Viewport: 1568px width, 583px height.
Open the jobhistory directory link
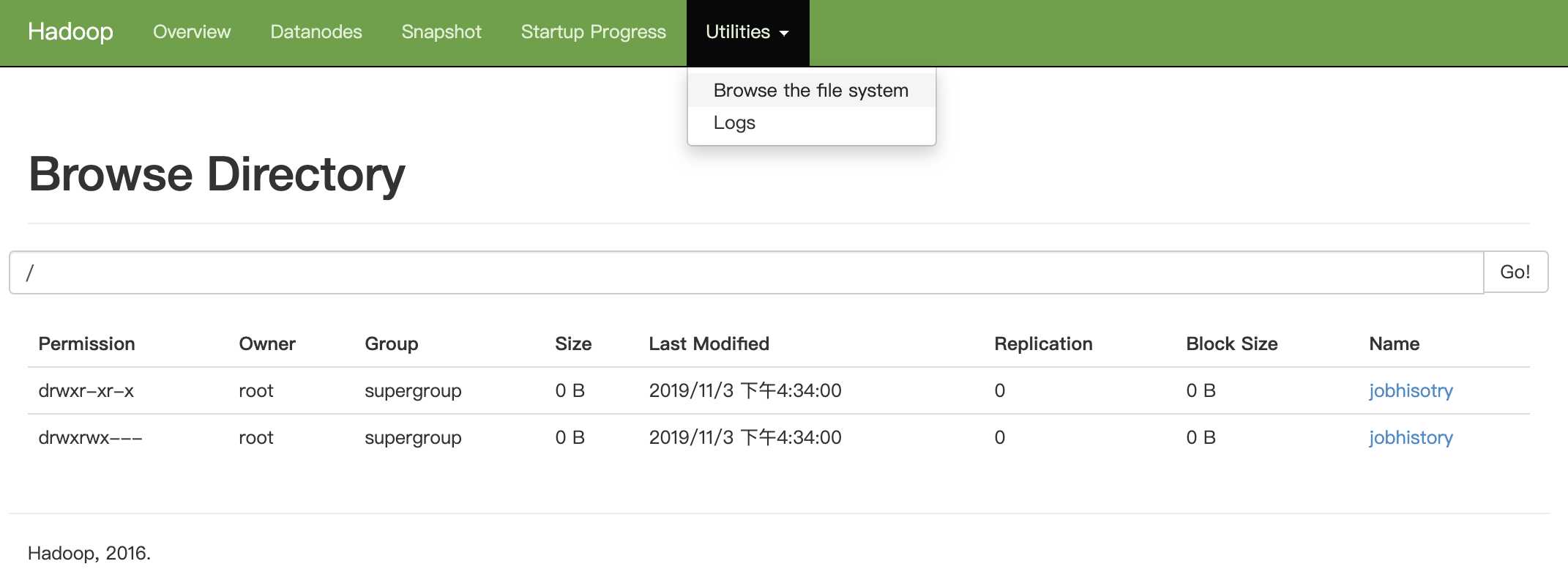click(1411, 437)
